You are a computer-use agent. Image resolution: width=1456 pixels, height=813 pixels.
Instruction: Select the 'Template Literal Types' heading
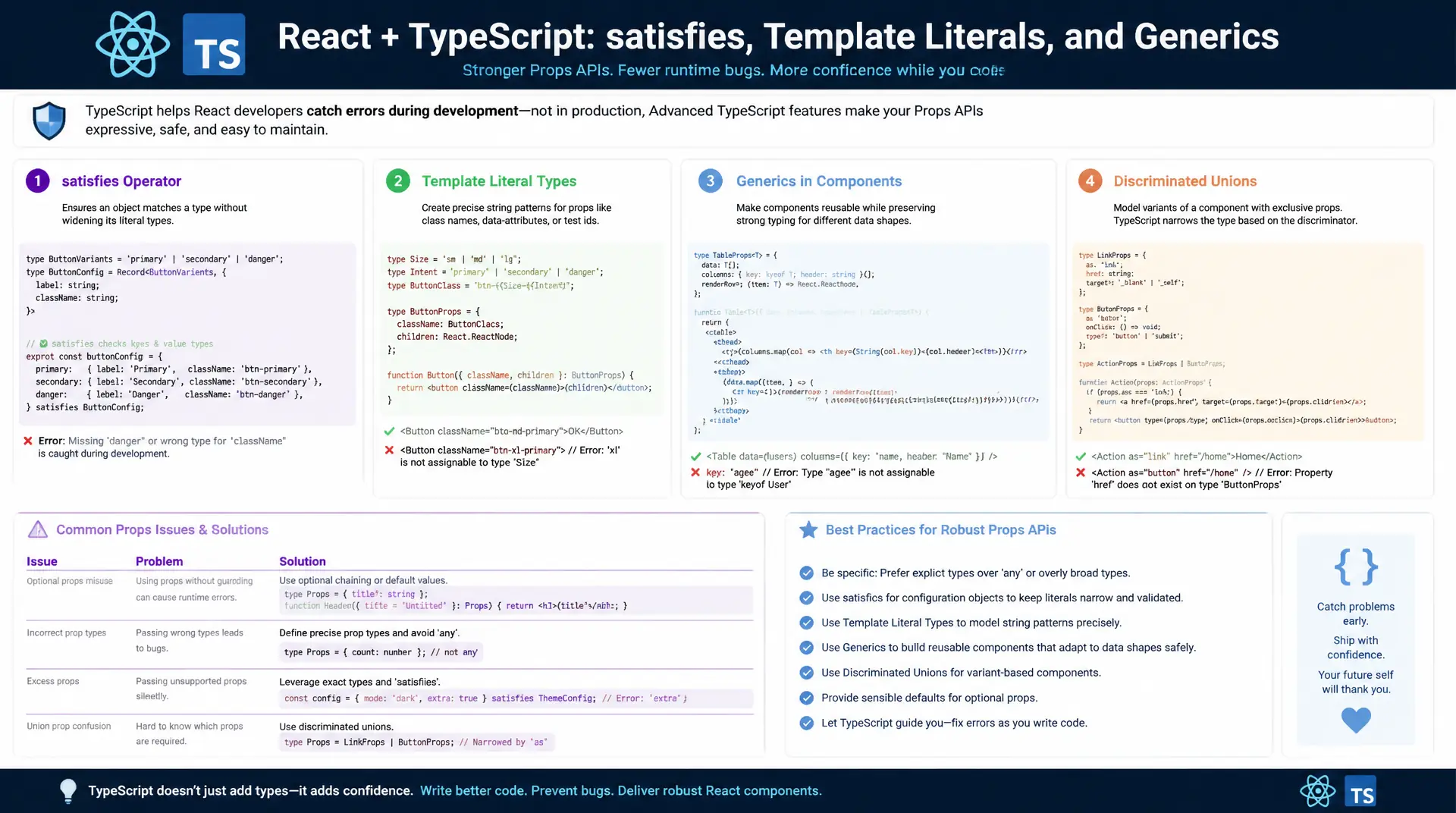[499, 181]
